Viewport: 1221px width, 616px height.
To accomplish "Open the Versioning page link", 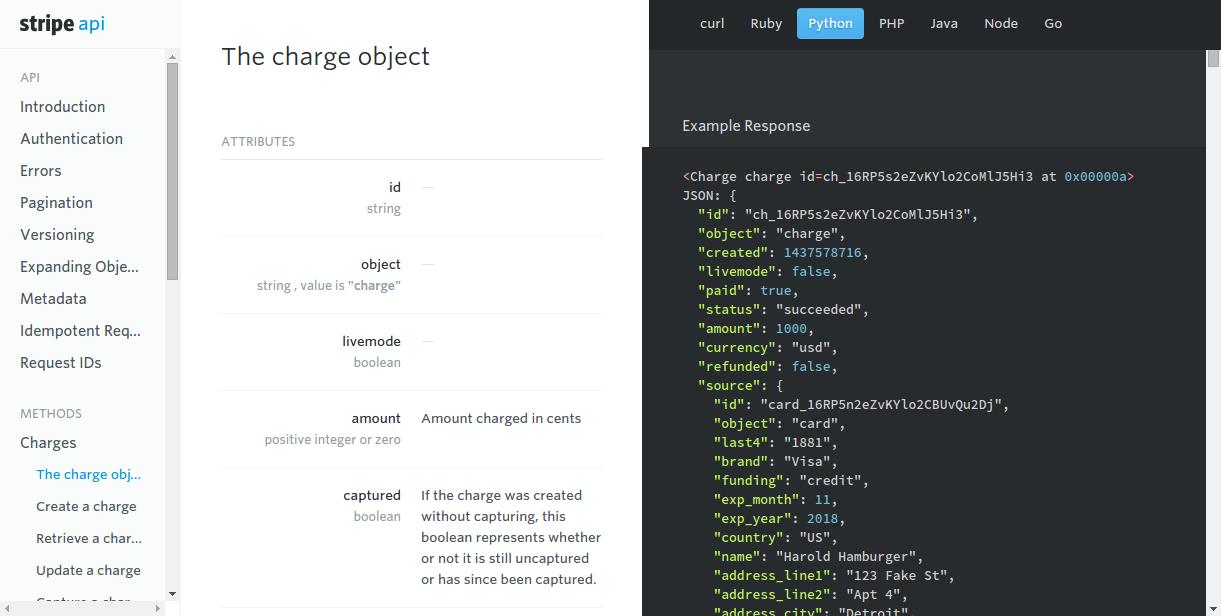I will [57, 235].
